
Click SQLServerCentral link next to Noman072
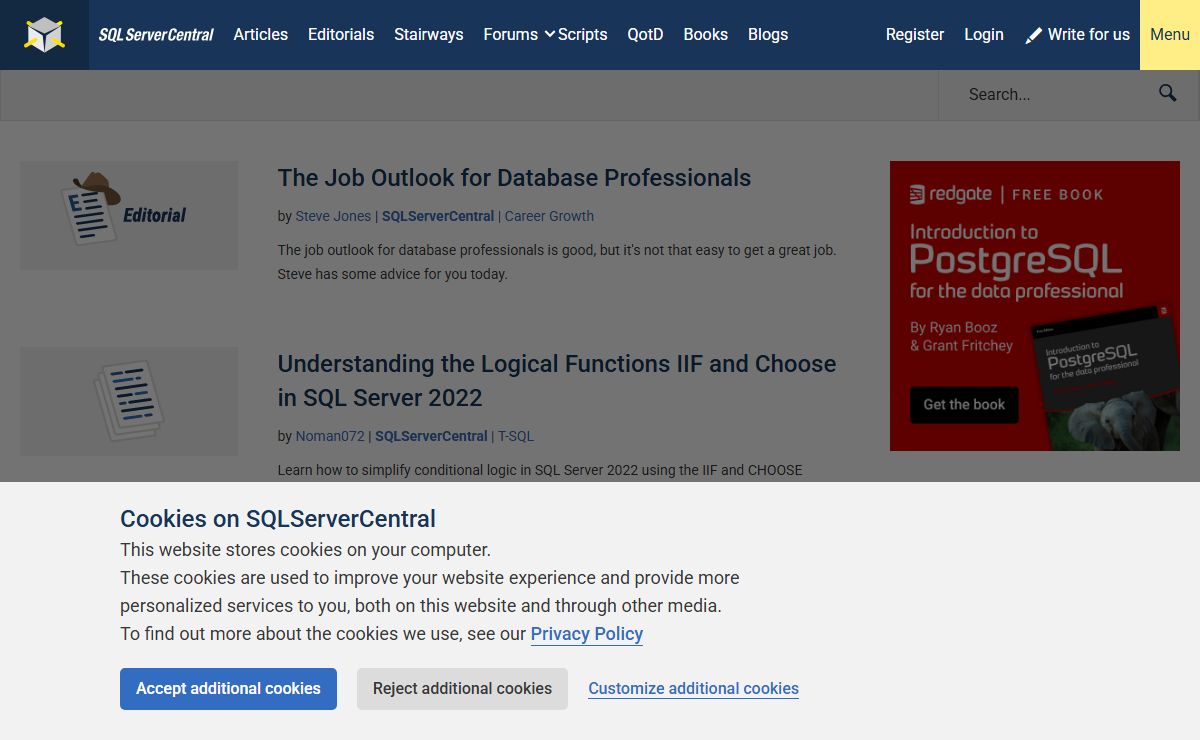[431, 436]
